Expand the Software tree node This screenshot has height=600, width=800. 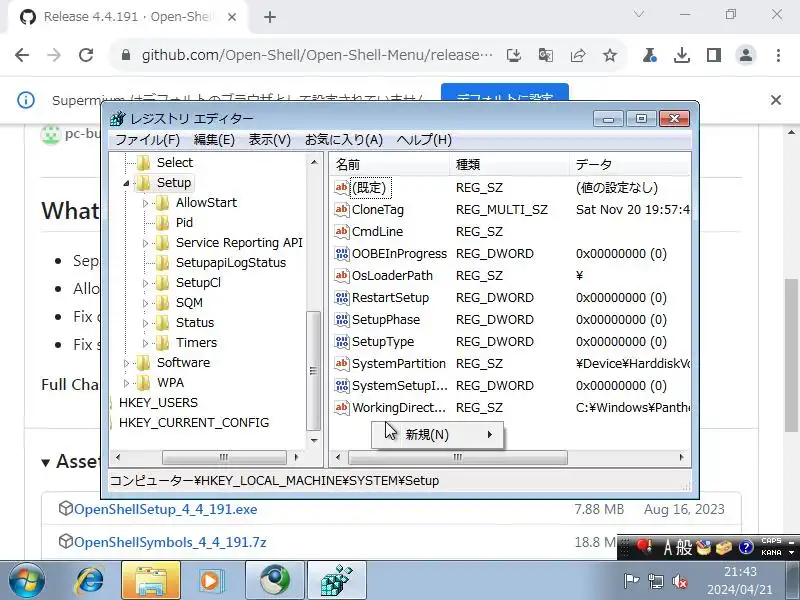pyautogui.click(x=126, y=363)
